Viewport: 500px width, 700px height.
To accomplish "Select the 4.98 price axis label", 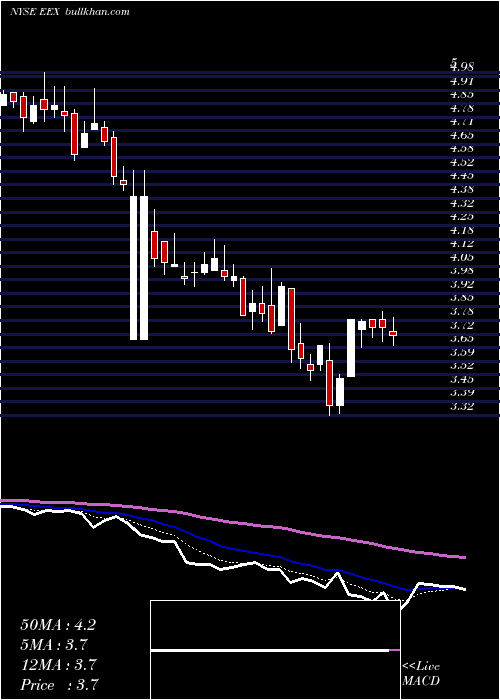I will point(462,67).
